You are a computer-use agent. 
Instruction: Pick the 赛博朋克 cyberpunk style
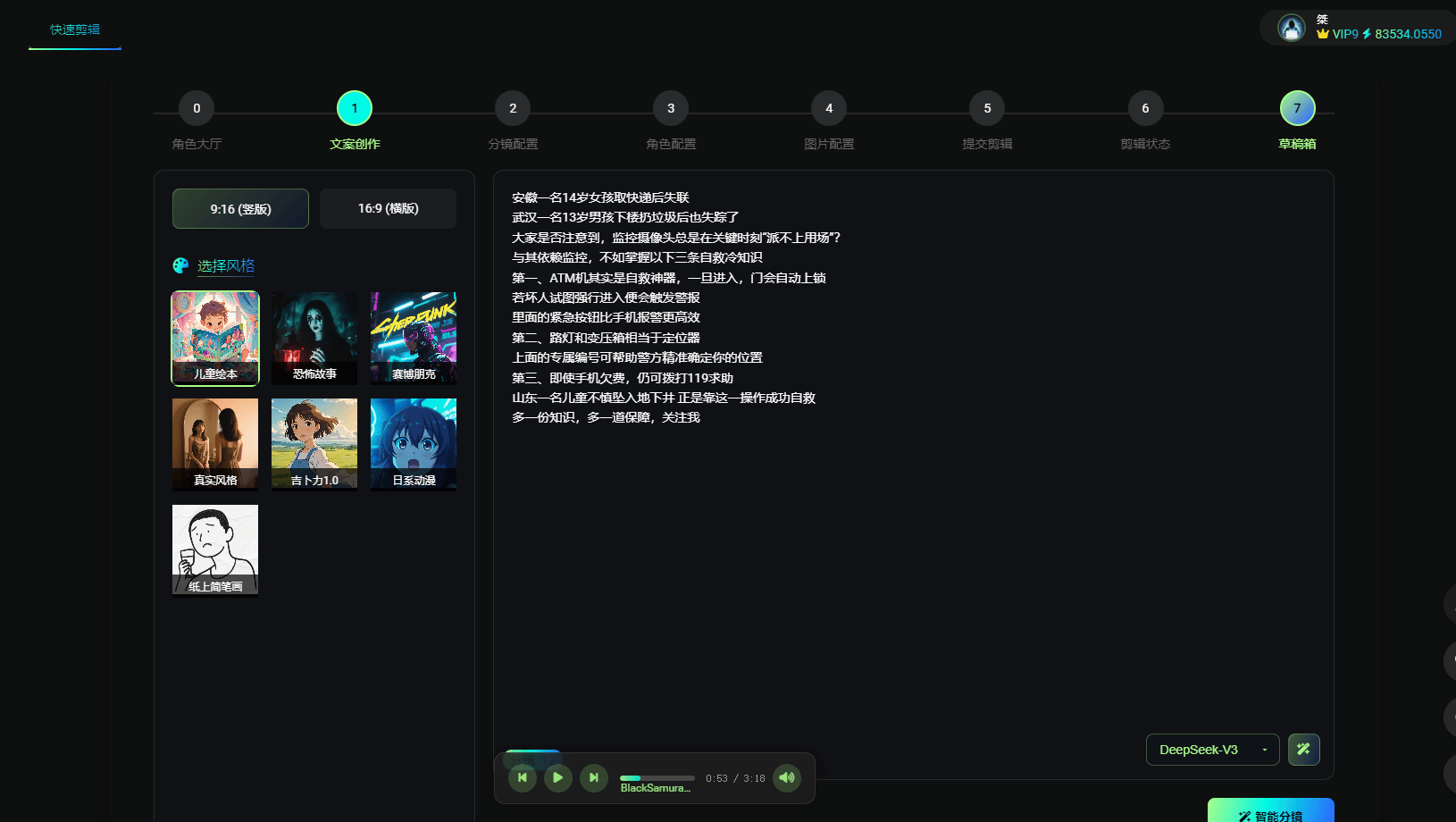(x=414, y=338)
